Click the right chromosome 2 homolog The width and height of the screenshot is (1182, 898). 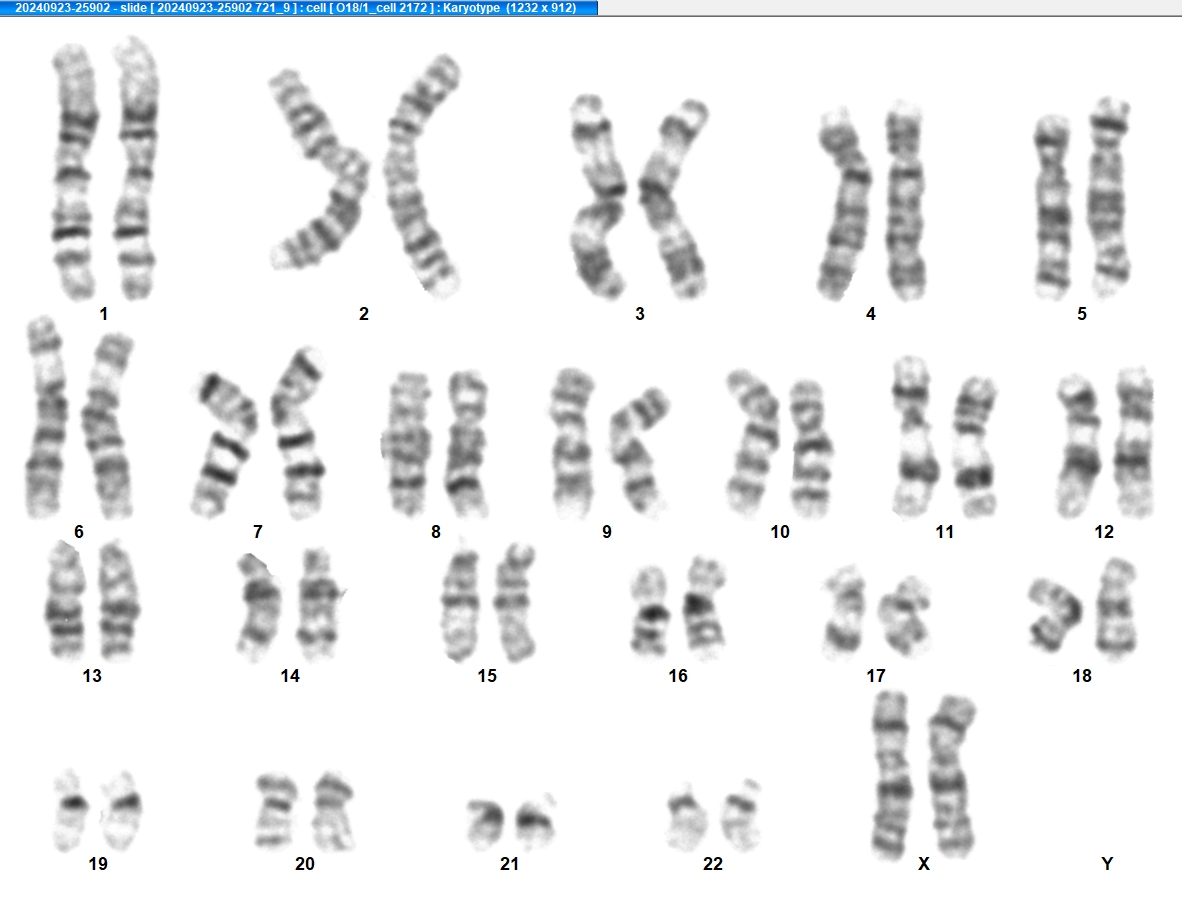(422, 175)
